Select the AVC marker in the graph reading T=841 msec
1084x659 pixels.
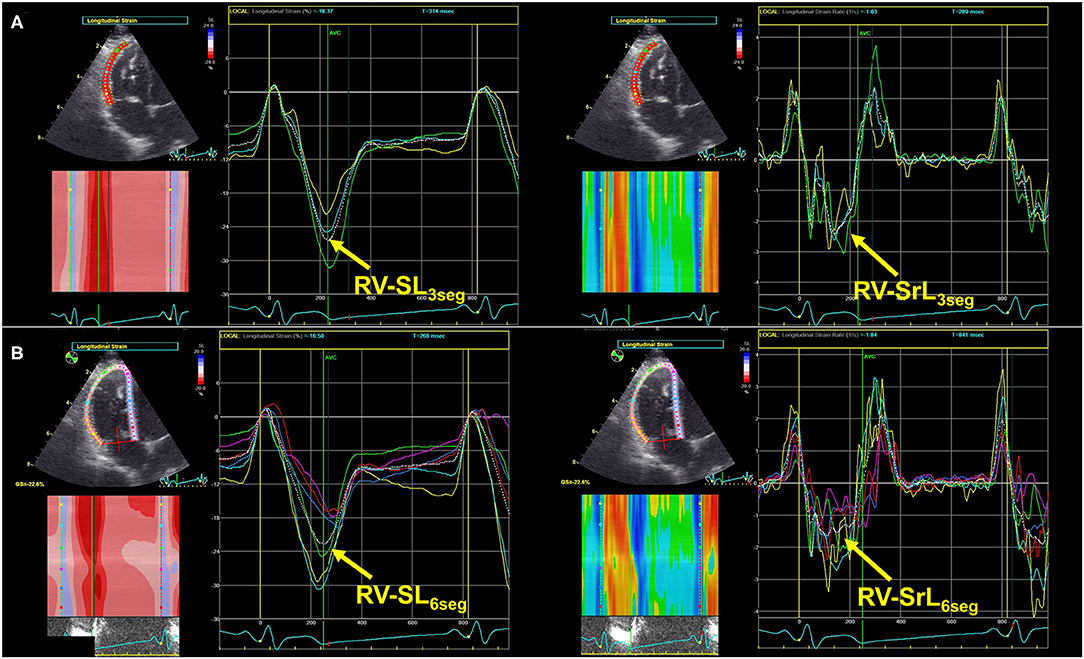click(x=870, y=356)
